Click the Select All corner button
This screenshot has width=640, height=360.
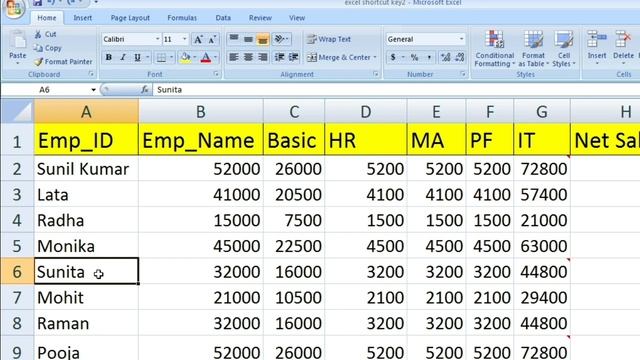pos(17,111)
